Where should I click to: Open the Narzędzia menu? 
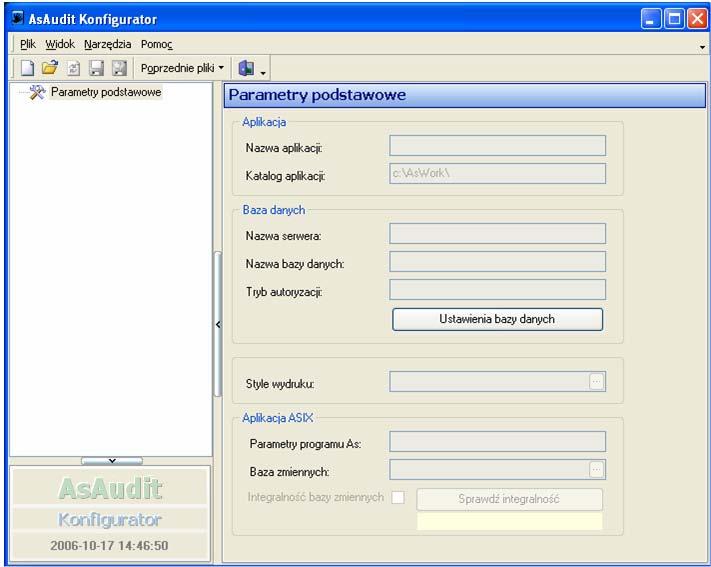107,44
